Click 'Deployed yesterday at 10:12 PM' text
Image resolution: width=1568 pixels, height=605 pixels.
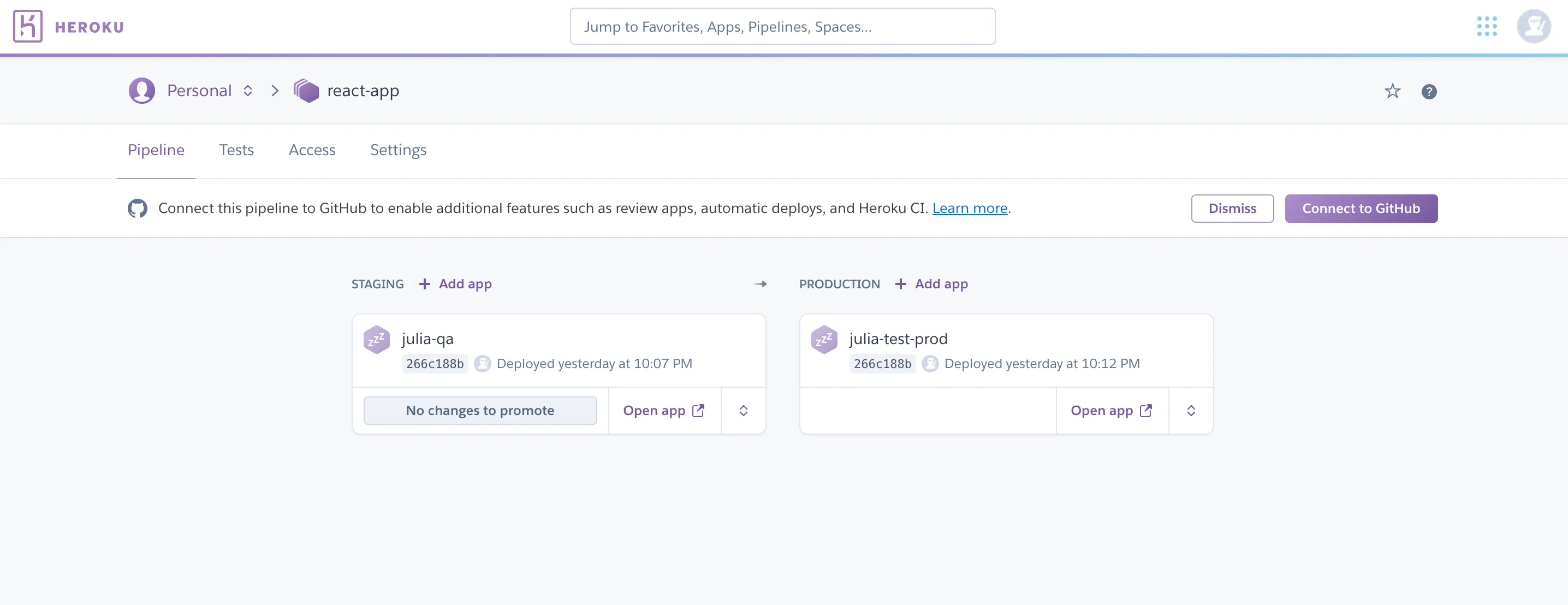click(x=1042, y=363)
